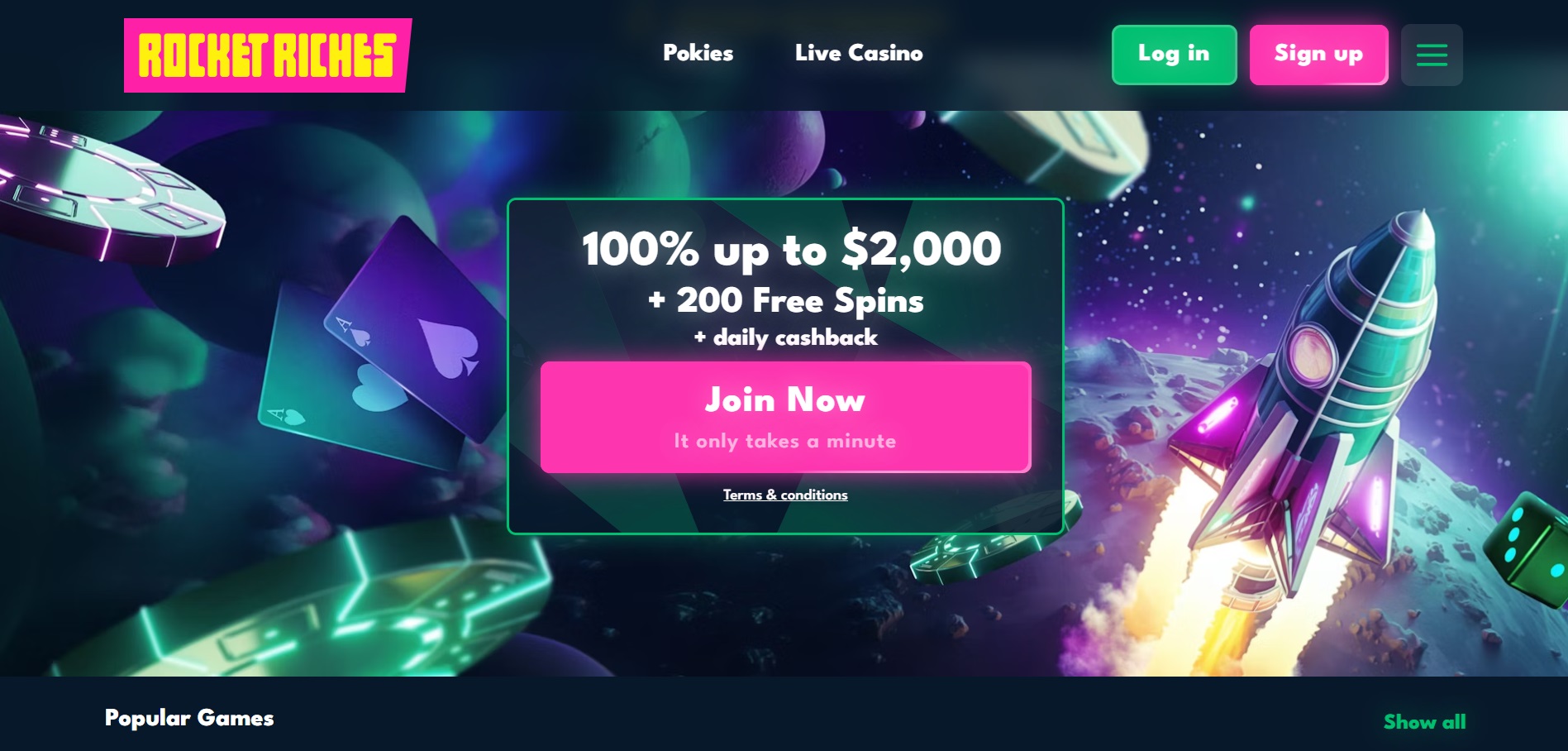
Task: Click the purple ace of spades card
Action: (416, 329)
